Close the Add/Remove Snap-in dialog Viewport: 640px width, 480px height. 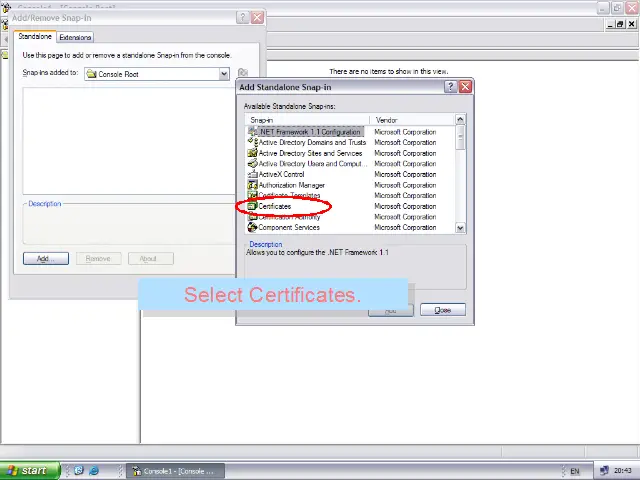coord(257,18)
